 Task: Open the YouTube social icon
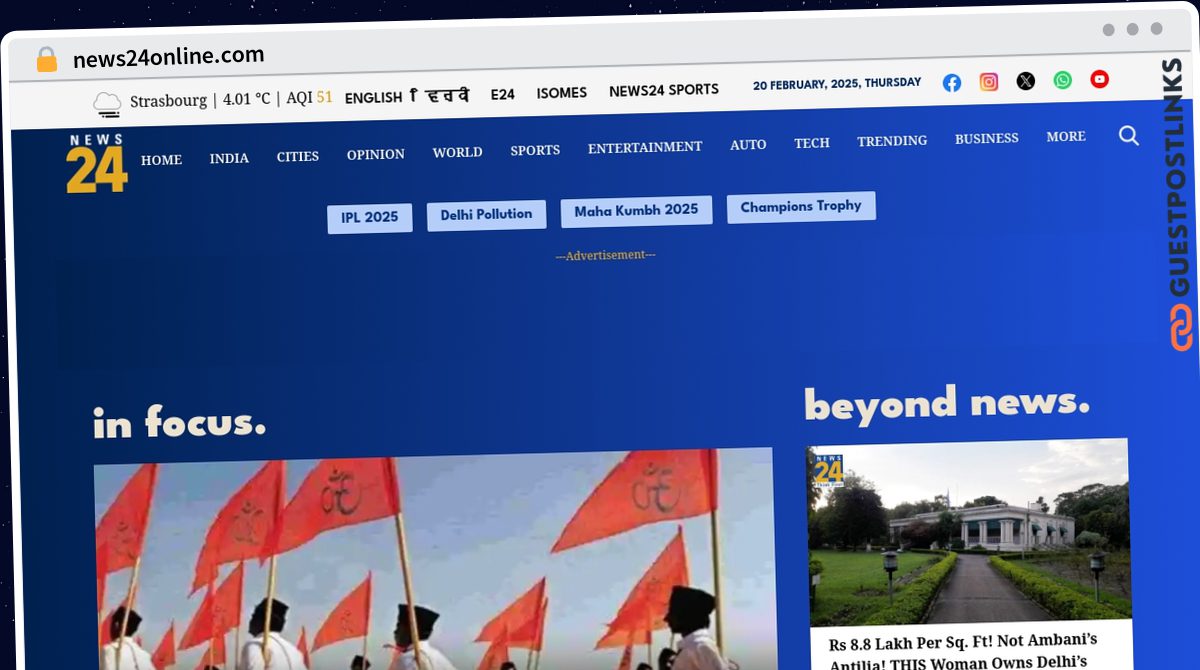pos(1100,79)
